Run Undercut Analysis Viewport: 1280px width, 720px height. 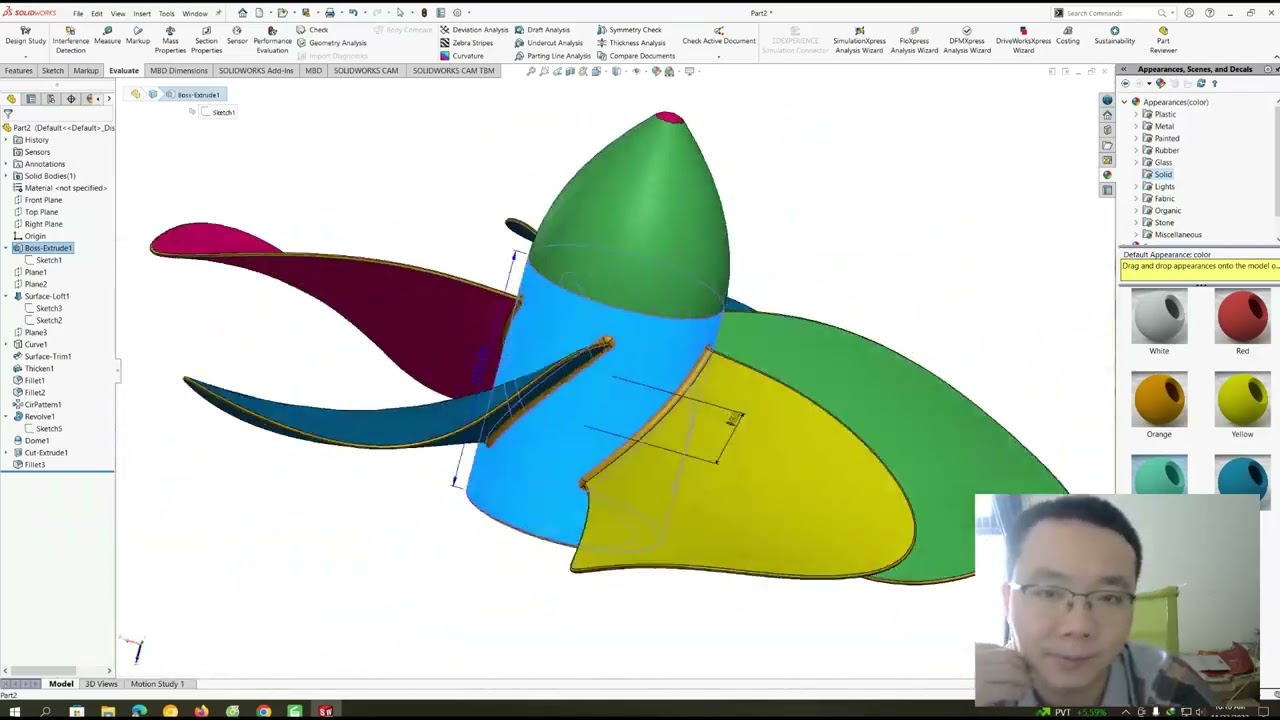549,43
